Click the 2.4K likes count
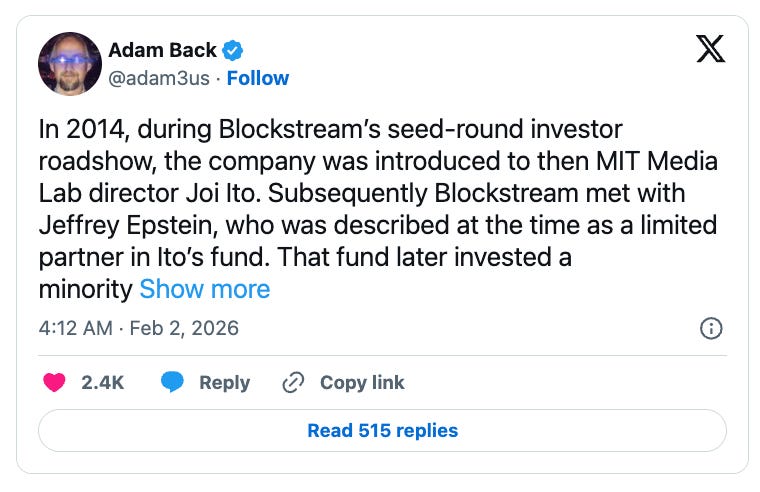The width and height of the screenshot is (760, 492). click(103, 382)
